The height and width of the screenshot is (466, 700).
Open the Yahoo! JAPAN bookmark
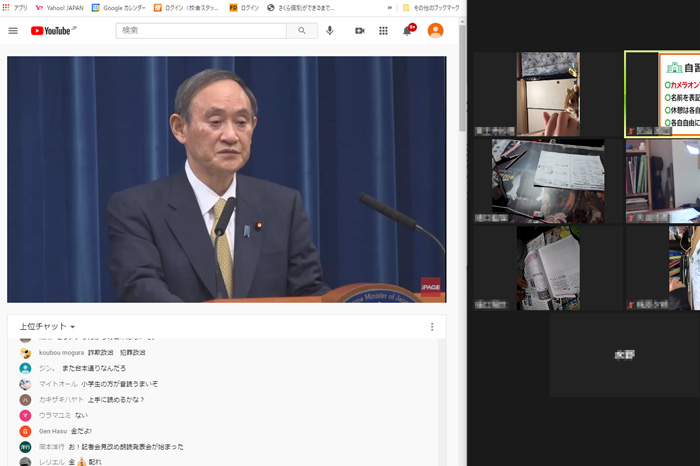pos(60,7)
